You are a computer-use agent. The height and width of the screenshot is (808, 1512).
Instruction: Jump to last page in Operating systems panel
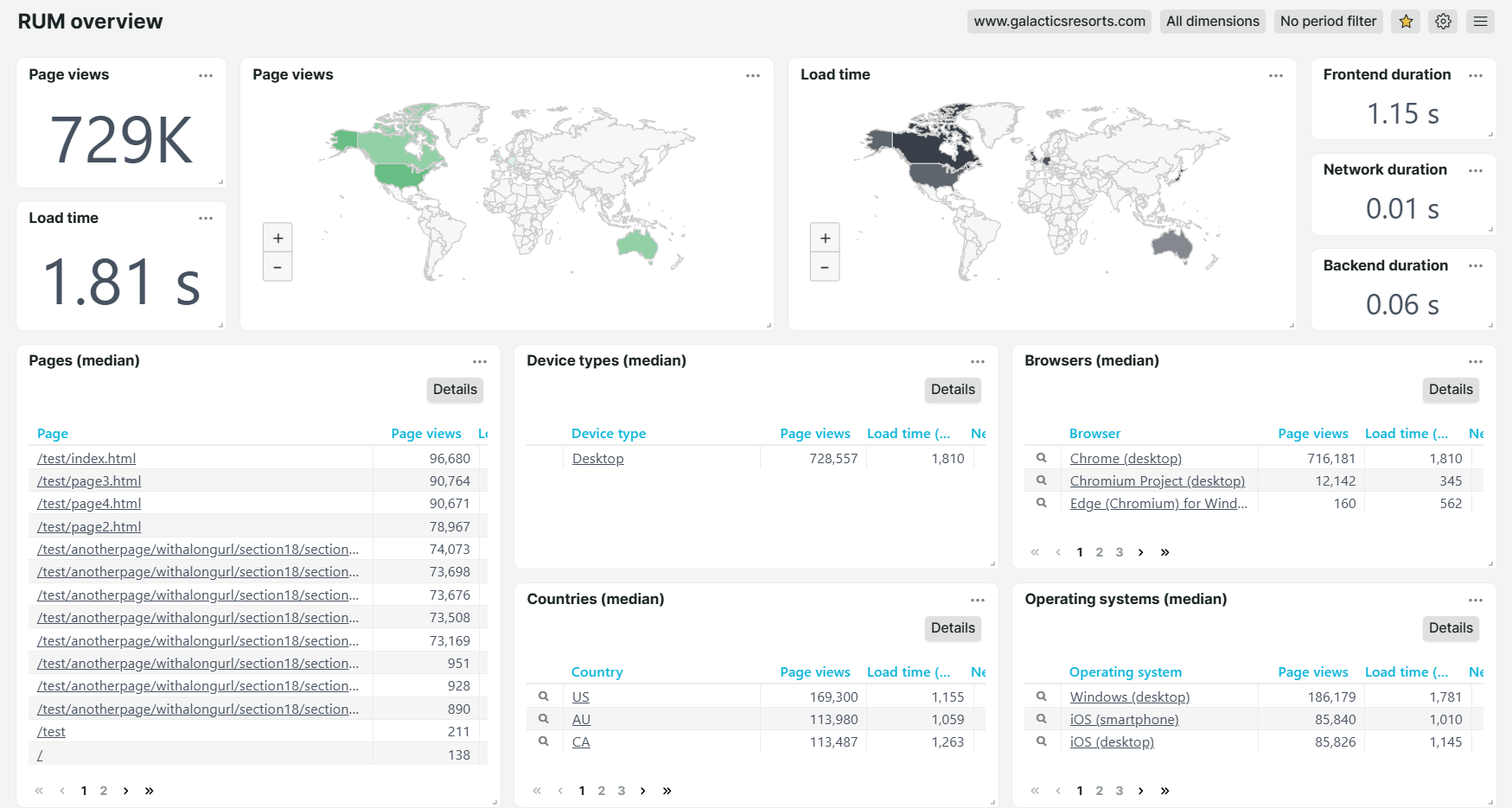click(1164, 791)
